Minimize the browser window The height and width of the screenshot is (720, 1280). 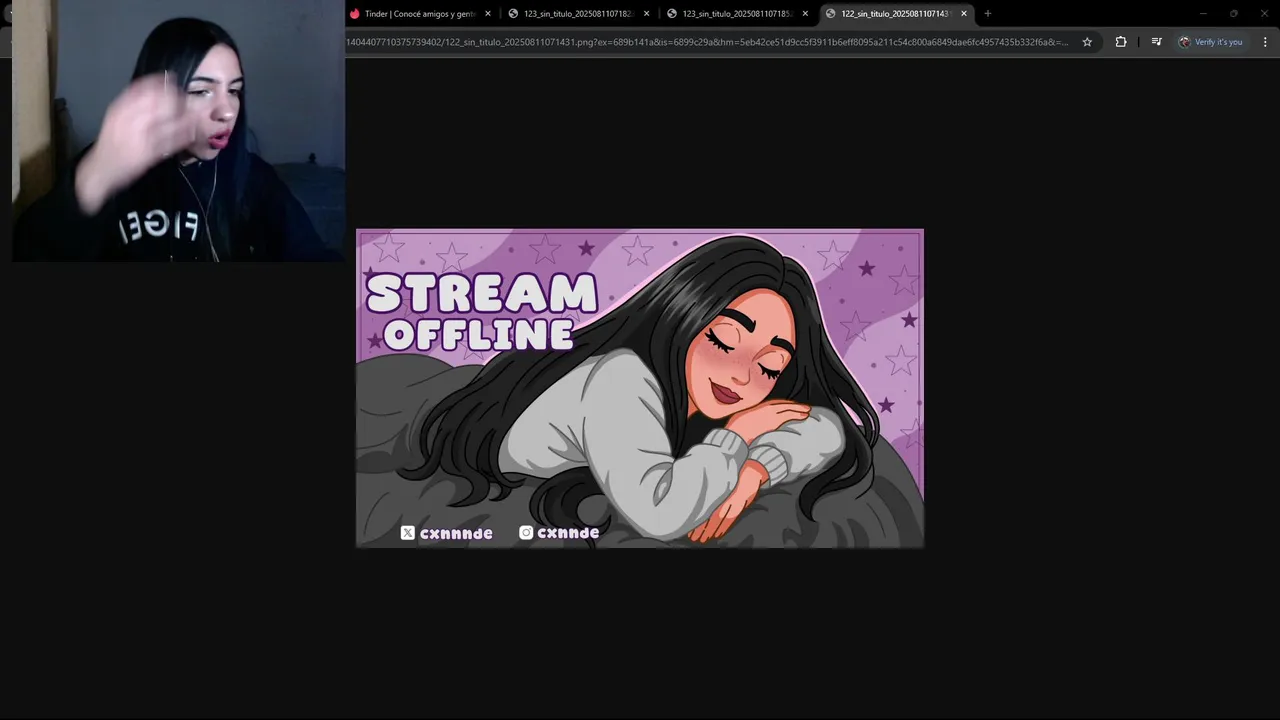(x=1203, y=14)
